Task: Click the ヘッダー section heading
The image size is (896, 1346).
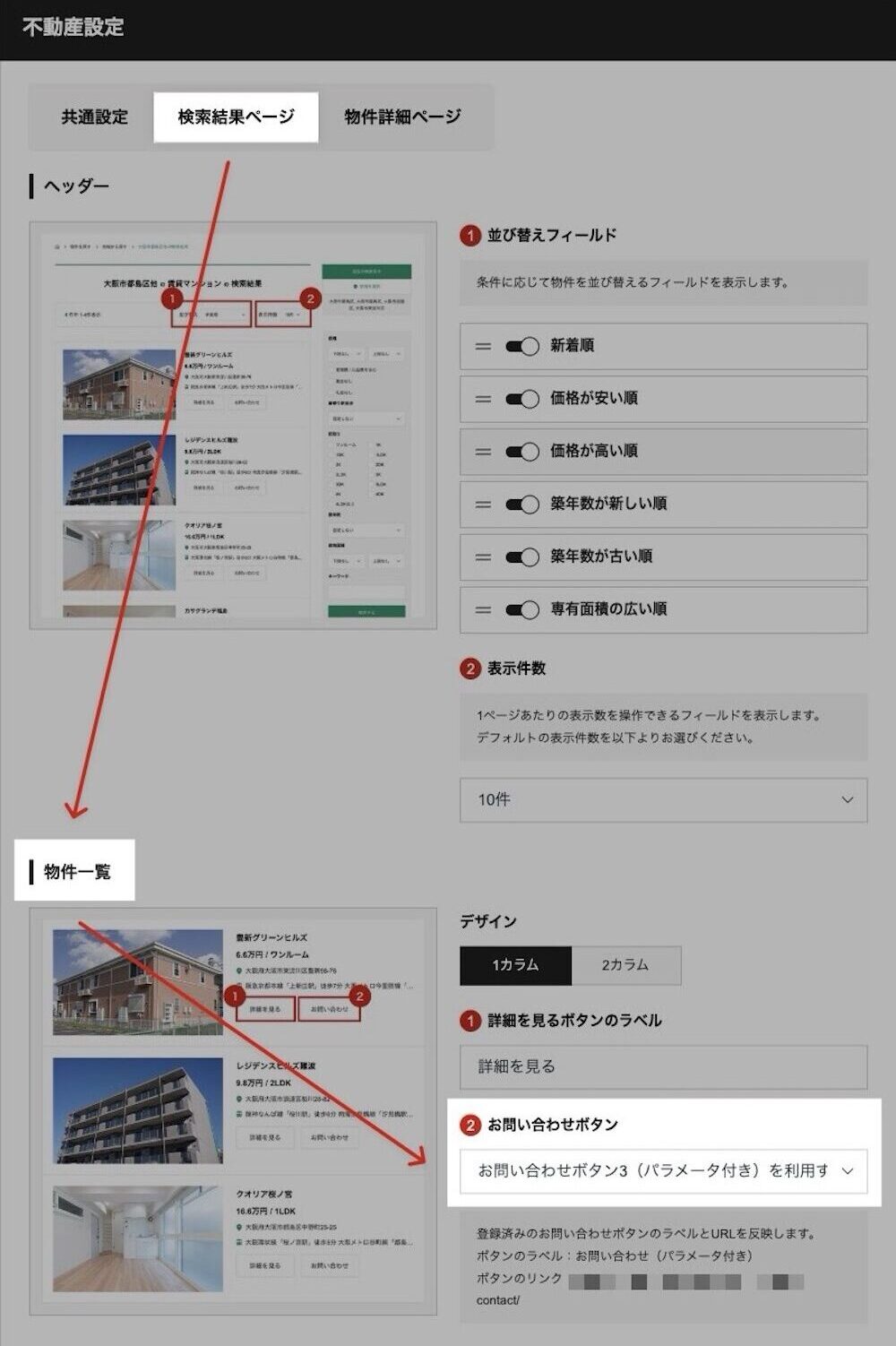Action: pos(76,186)
